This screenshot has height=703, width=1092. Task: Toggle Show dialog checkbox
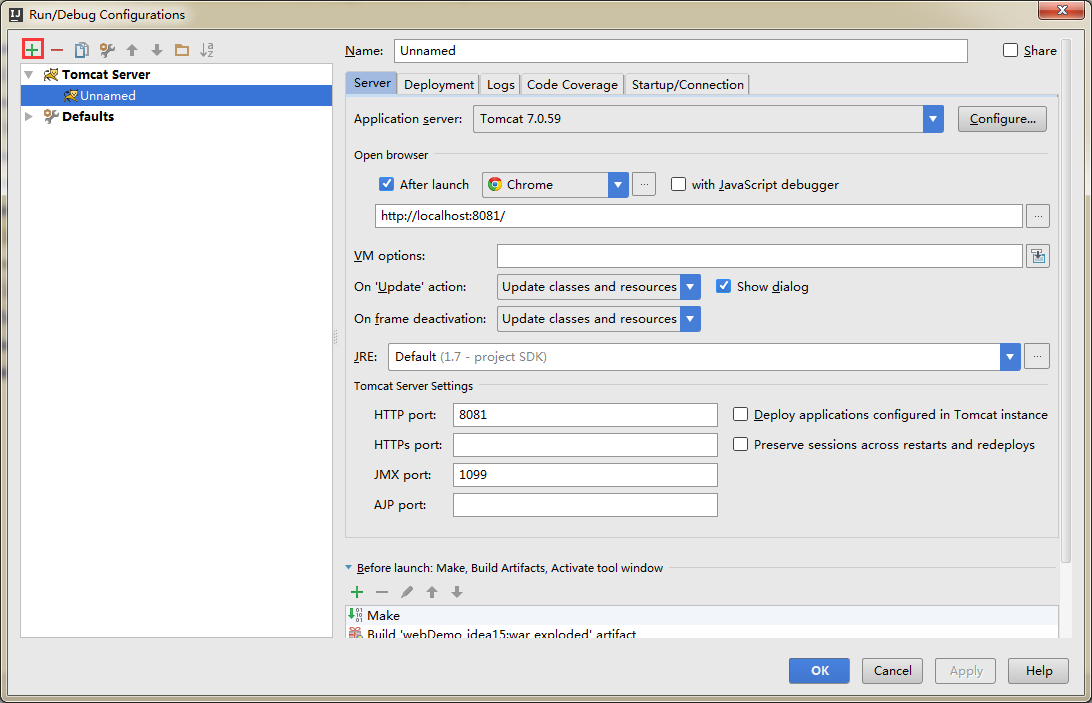(x=724, y=286)
